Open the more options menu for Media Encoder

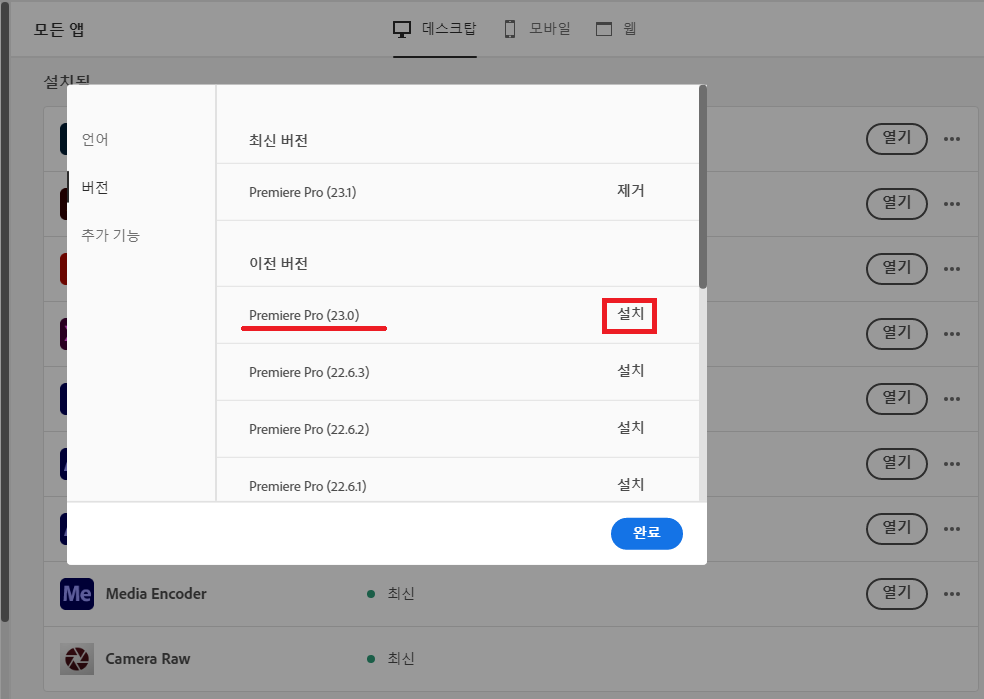tap(952, 594)
